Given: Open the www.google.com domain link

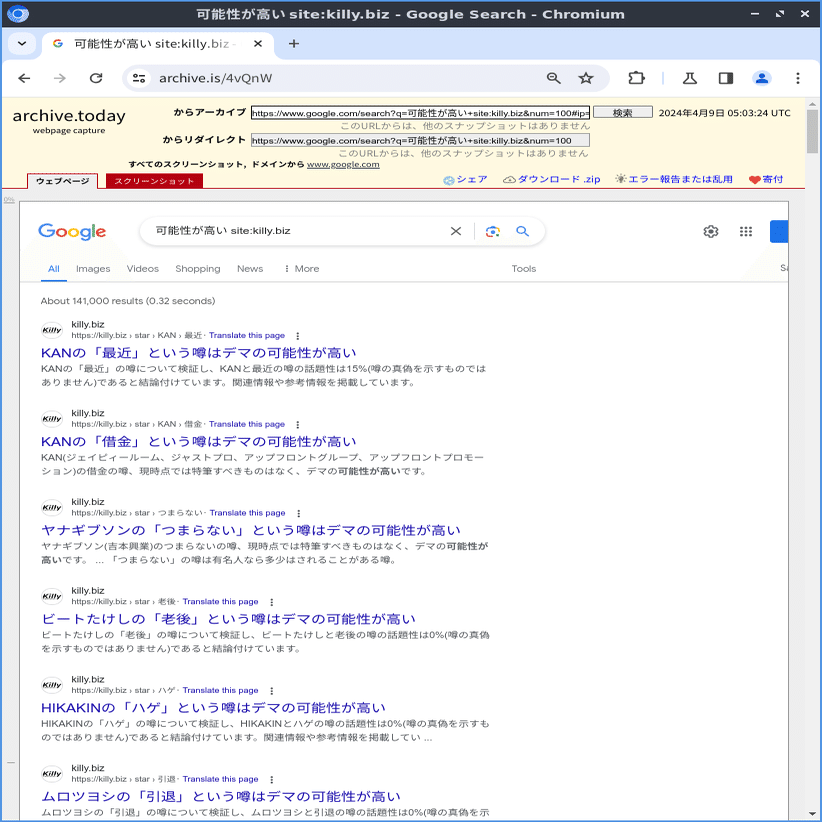Looking at the screenshot, I should pyautogui.click(x=343, y=165).
